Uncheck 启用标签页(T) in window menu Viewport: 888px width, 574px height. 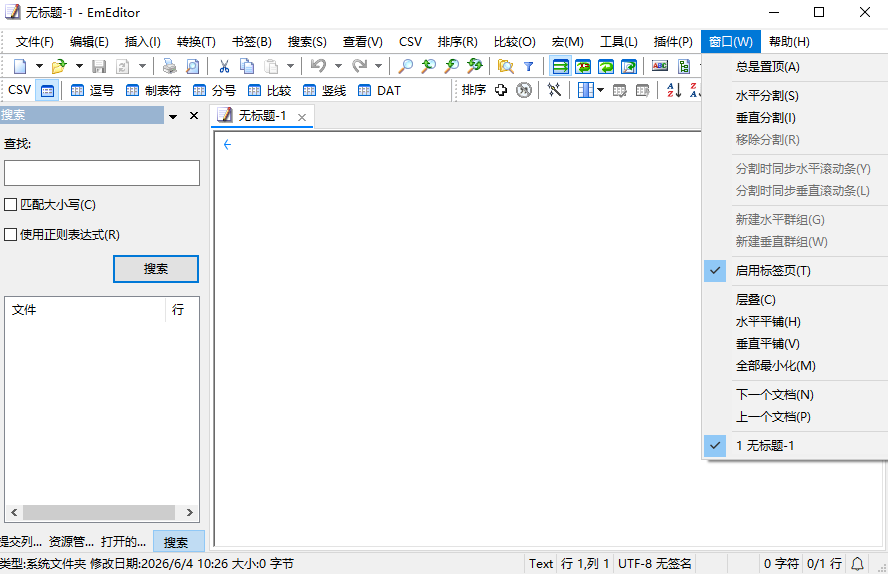(x=795, y=271)
